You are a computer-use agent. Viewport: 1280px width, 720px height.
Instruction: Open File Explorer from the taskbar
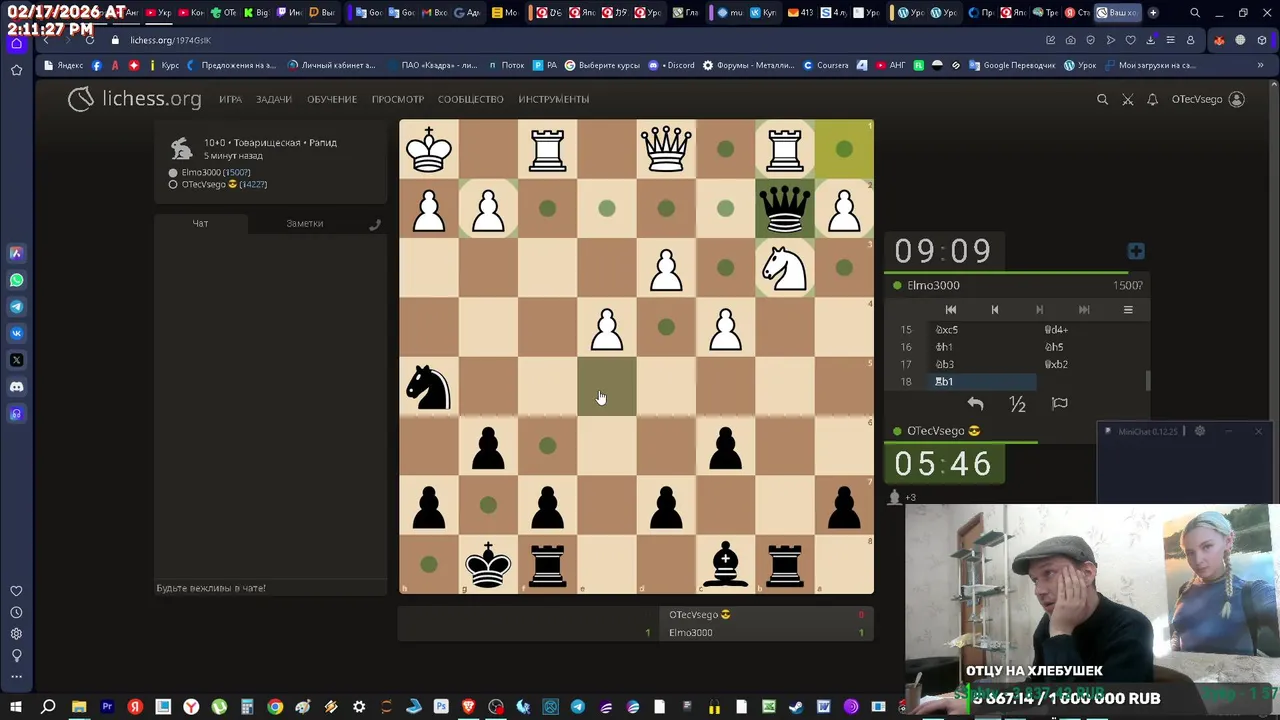(x=79, y=707)
